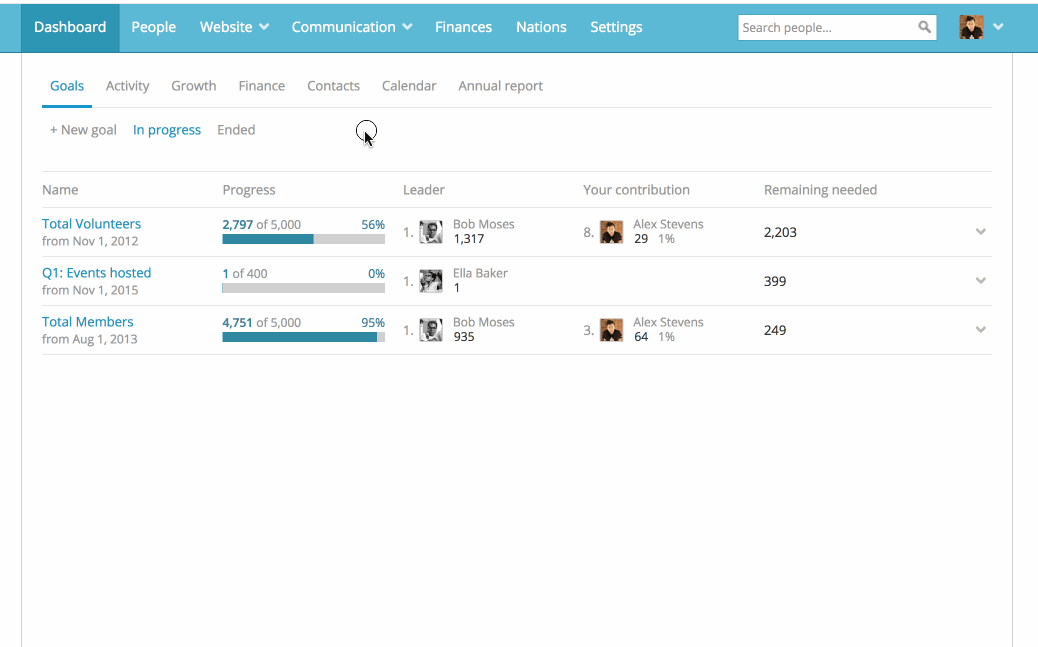Click Bob Moses avatar in Total Members row

coord(431,330)
